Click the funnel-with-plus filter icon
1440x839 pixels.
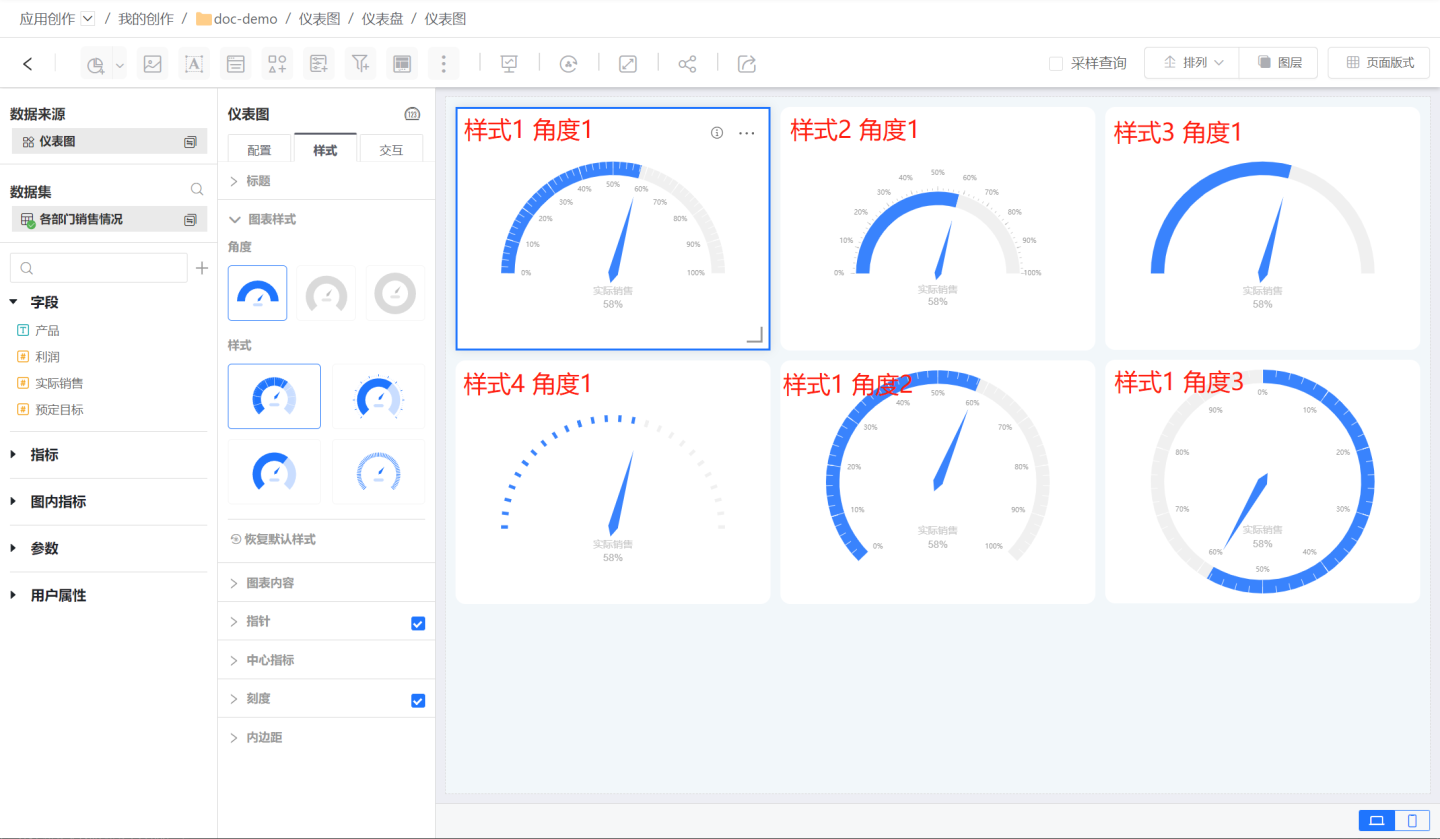(x=360, y=64)
